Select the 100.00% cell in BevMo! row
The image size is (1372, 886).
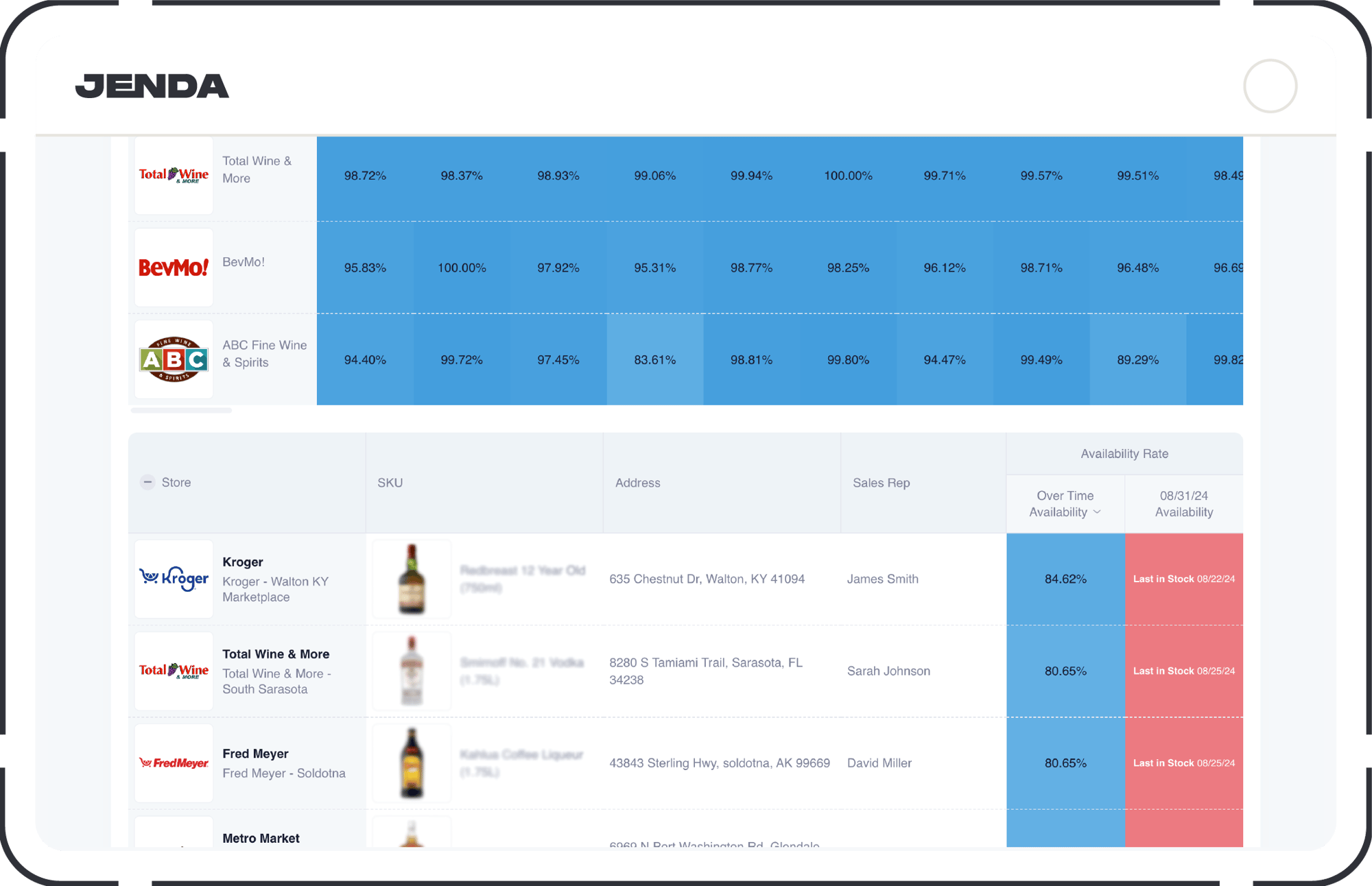click(462, 267)
